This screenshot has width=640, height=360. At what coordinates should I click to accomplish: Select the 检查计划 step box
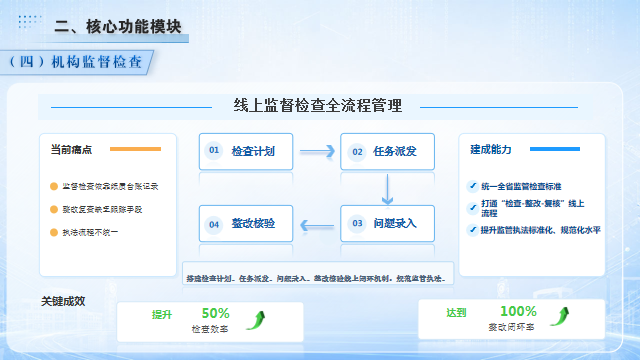246,151
